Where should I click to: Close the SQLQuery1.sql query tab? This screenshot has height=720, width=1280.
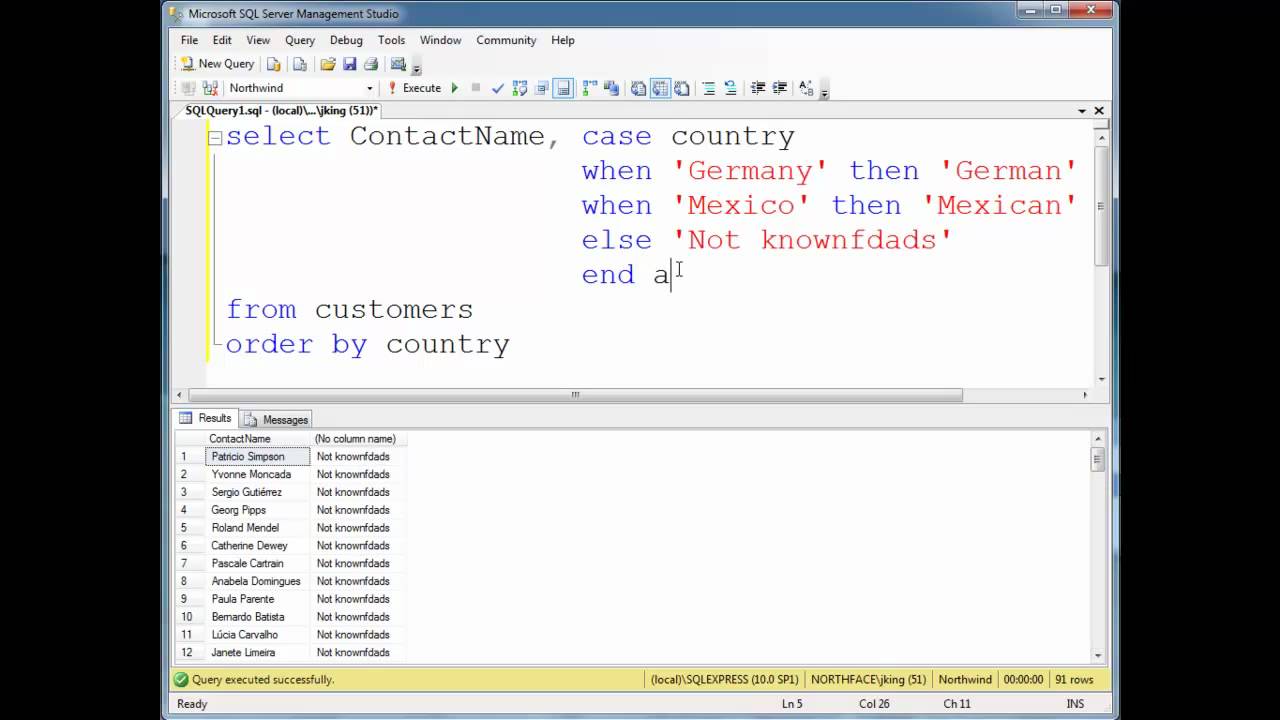1099,111
